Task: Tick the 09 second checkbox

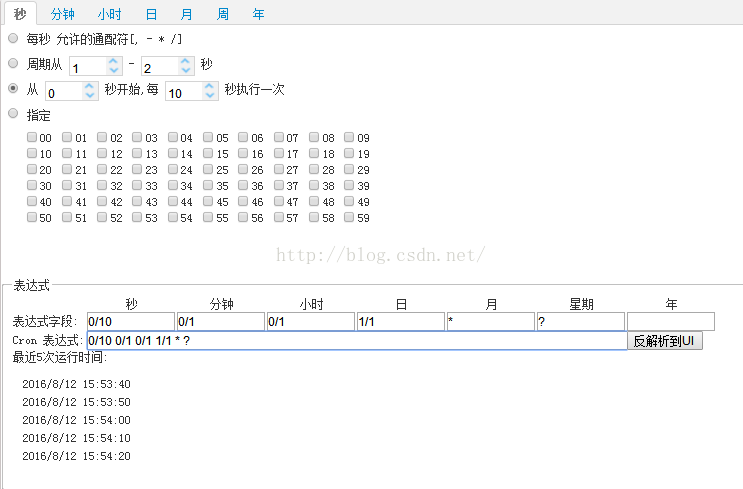Action: coord(349,137)
